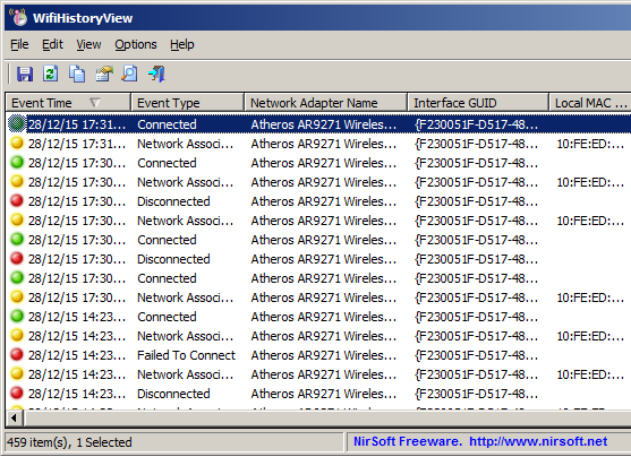
Task: Open the Help menu
Action: coord(182,44)
